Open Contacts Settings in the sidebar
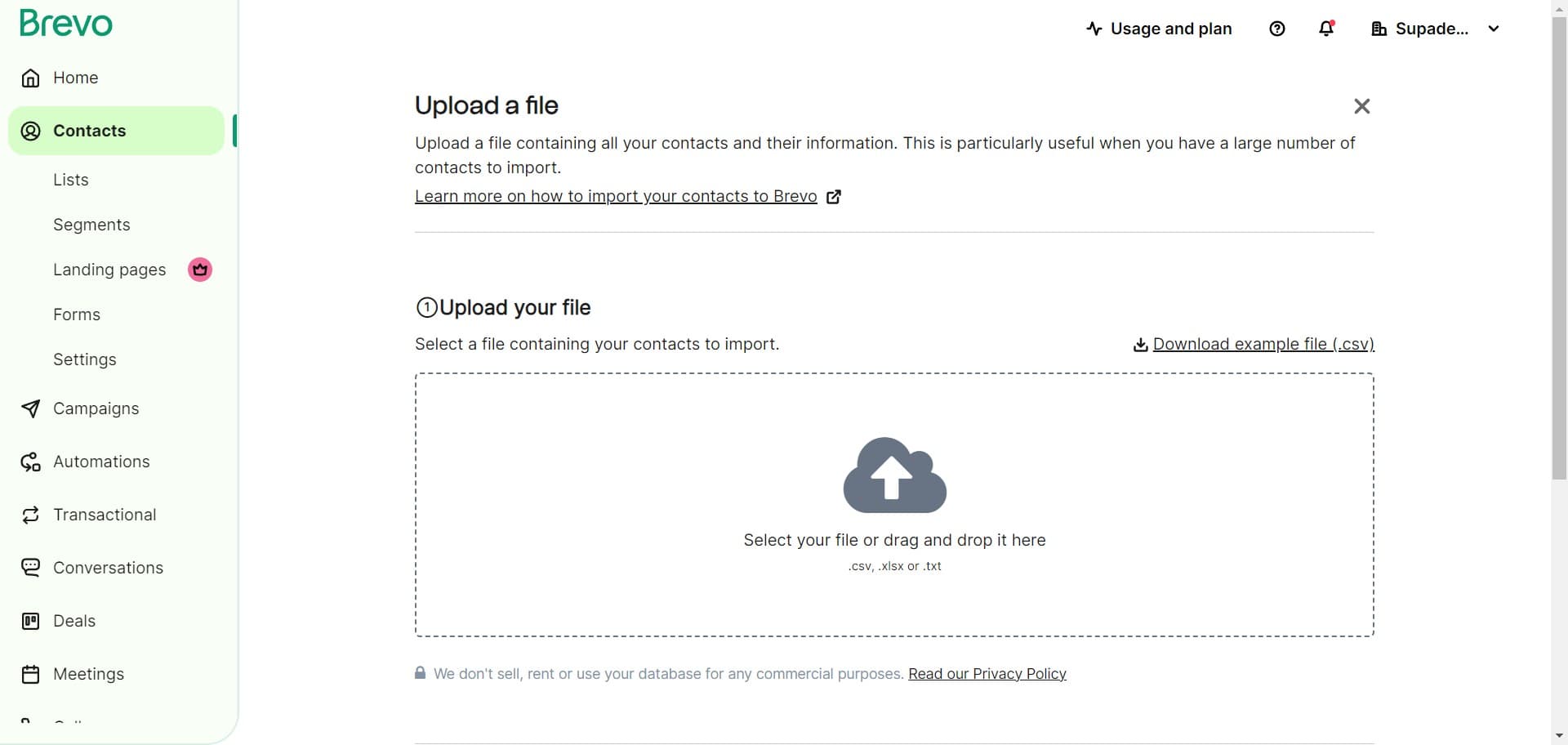This screenshot has height=745, width=1568. [84, 359]
